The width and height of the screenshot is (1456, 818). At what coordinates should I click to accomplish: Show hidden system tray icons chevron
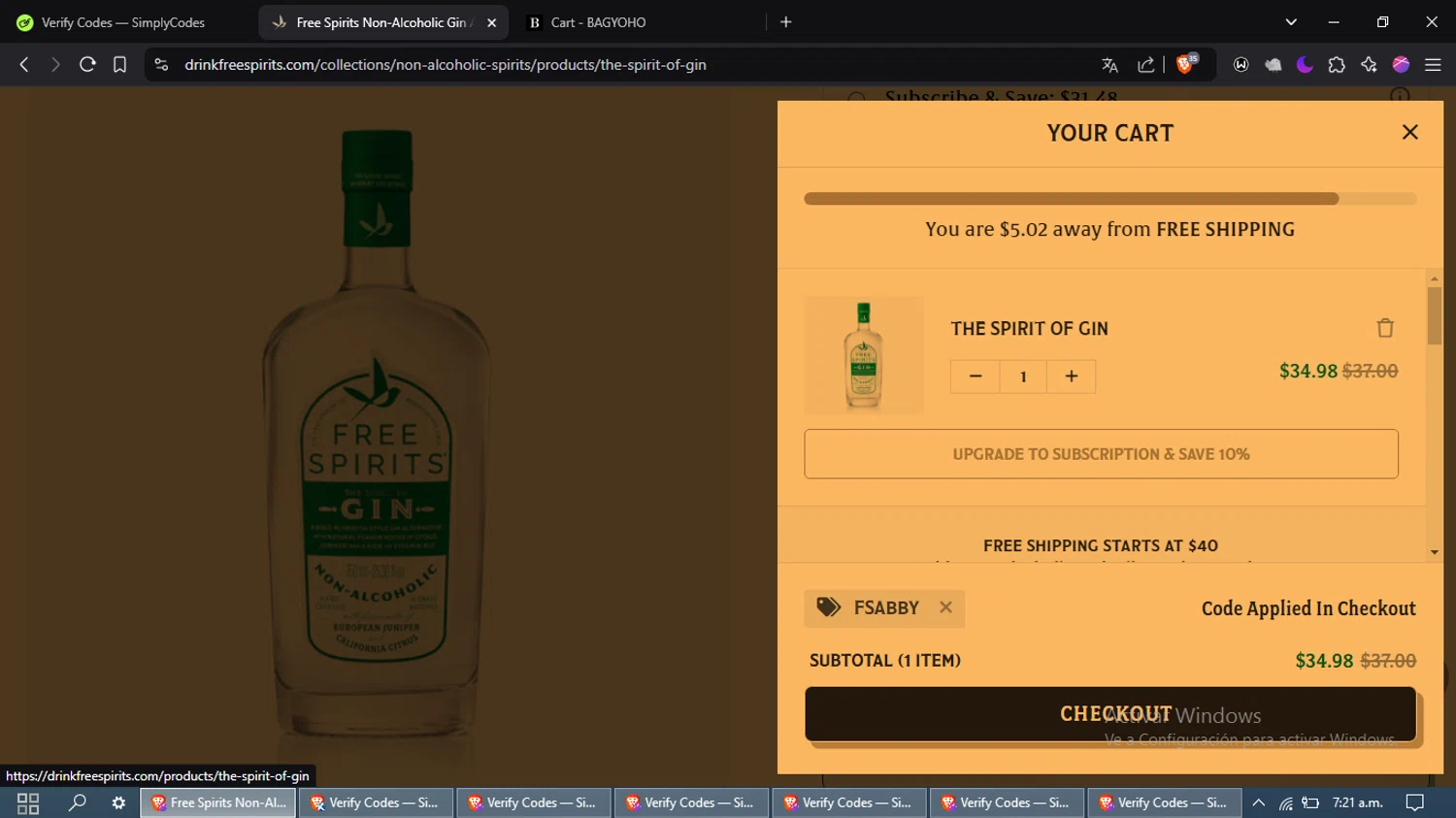(1258, 802)
